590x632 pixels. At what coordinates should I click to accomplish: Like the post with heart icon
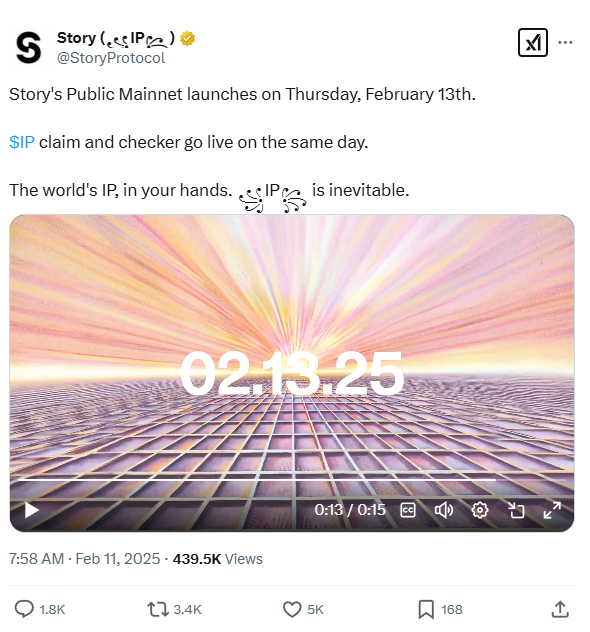point(292,609)
